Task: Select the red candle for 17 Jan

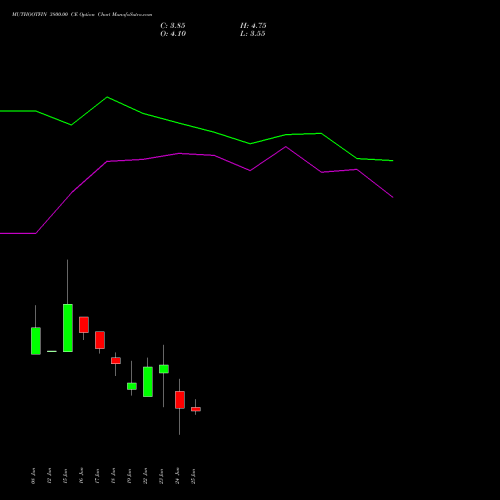Action: [100, 340]
